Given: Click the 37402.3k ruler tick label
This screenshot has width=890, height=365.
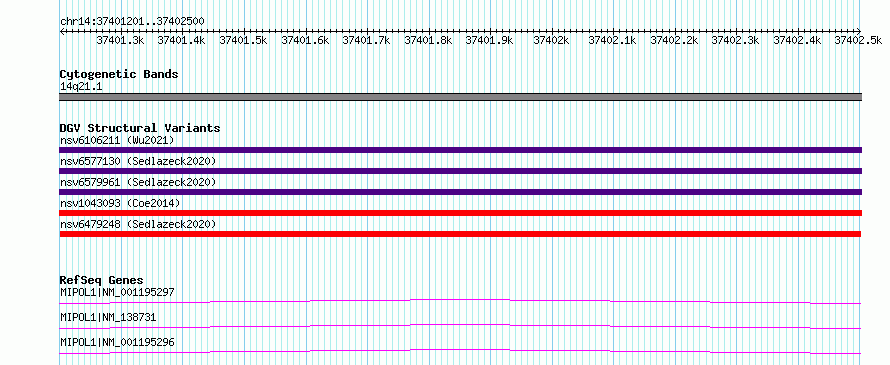Looking at the screenshot, I should [x=736, y=40].
